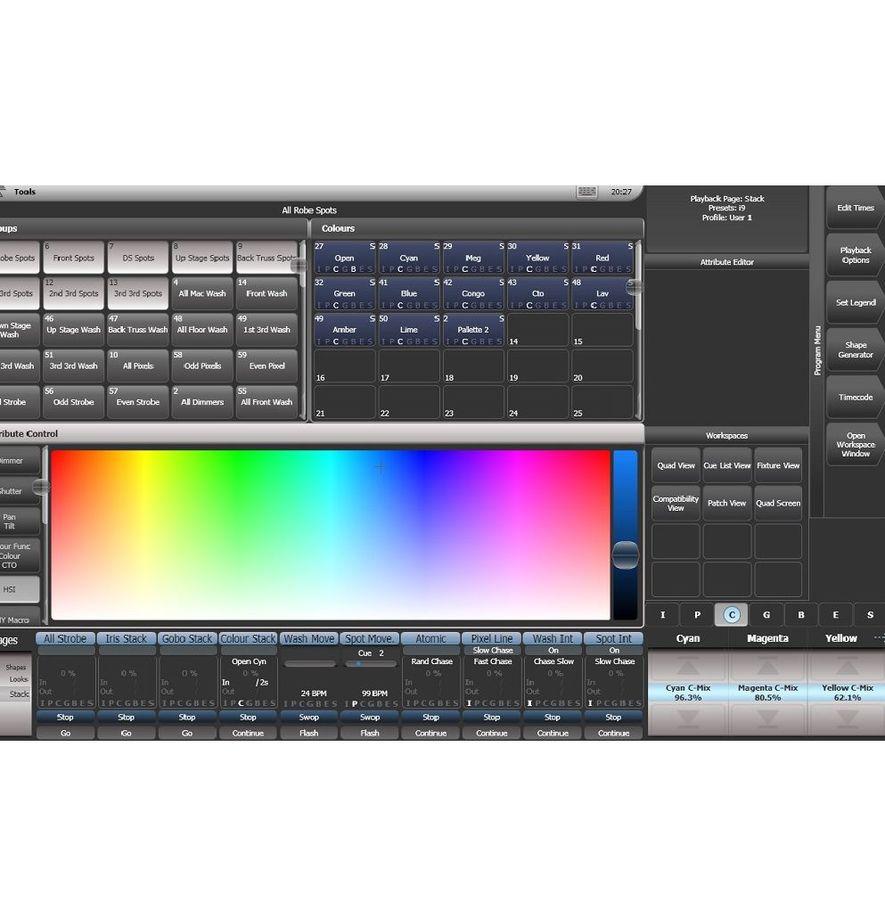Select the Colour (C) attribute bank
This screenshot has height=903, width=885.
click(x=731, y=615)
